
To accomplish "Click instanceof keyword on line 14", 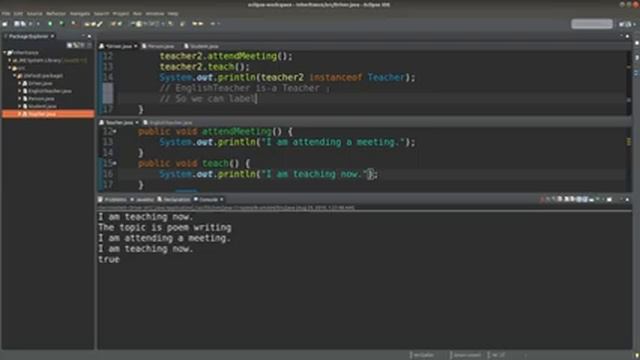I will (336, 78).
